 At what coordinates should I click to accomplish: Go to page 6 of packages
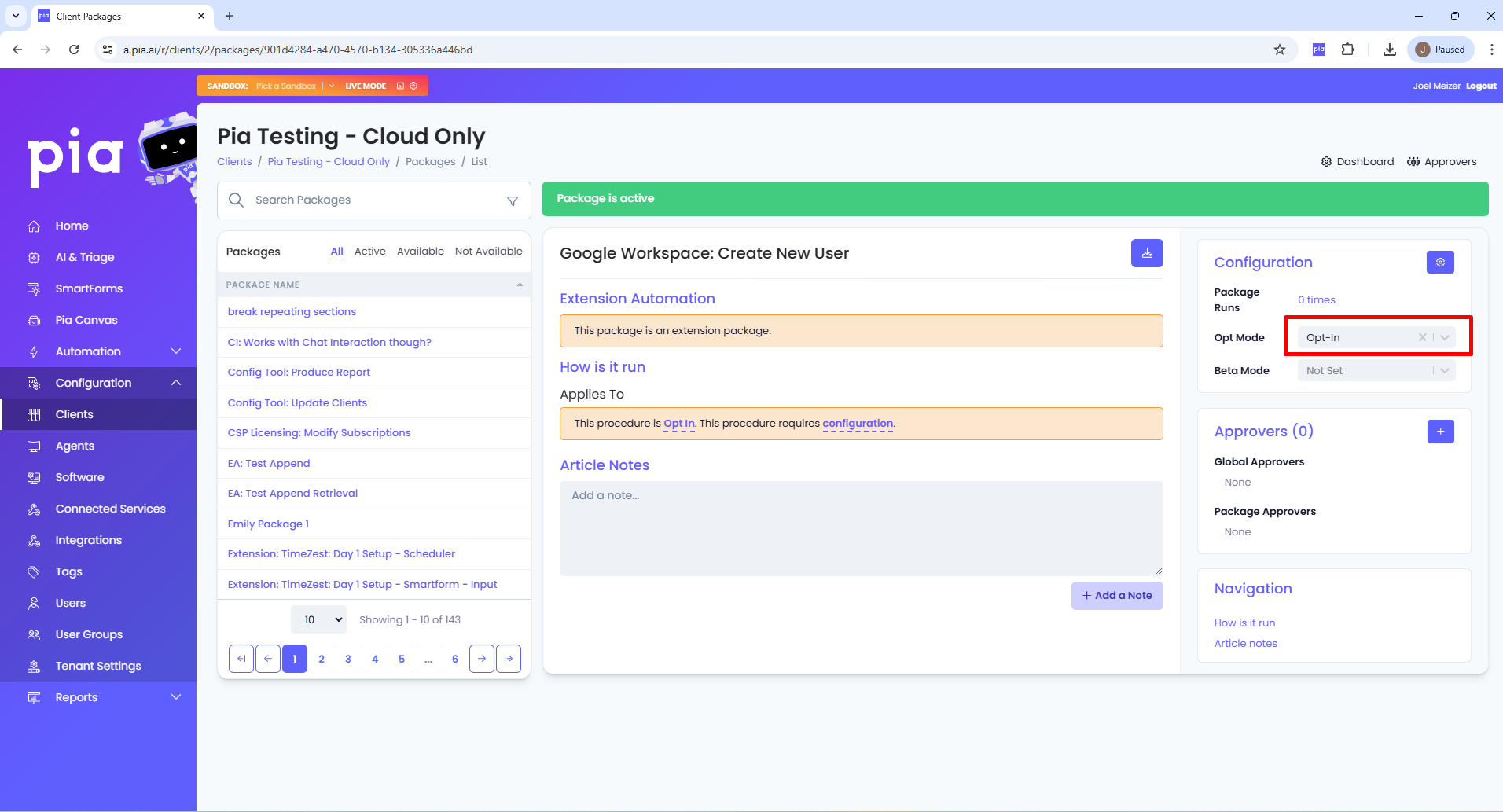455,659
